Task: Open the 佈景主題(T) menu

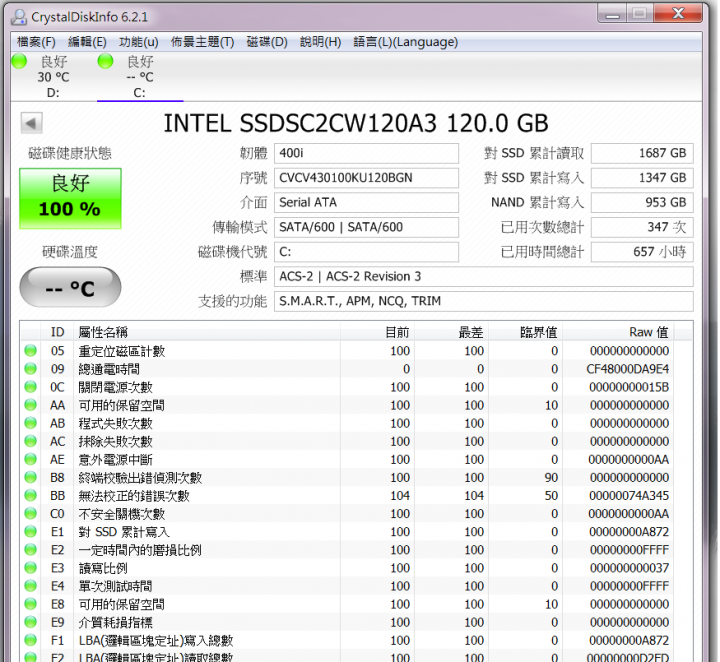Action: (202, 42)
